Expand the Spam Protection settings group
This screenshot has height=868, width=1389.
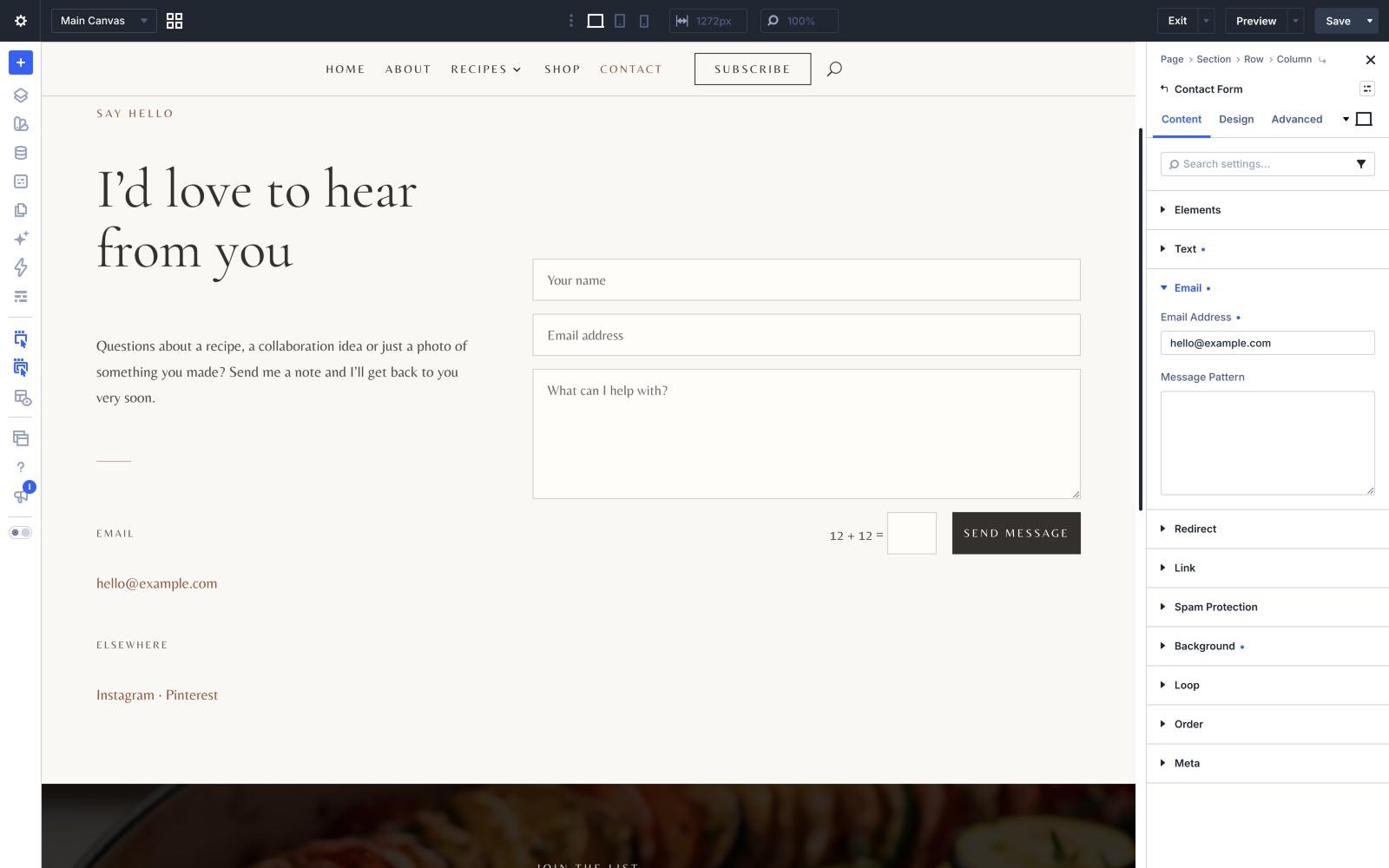click(x=1267, y=607)
